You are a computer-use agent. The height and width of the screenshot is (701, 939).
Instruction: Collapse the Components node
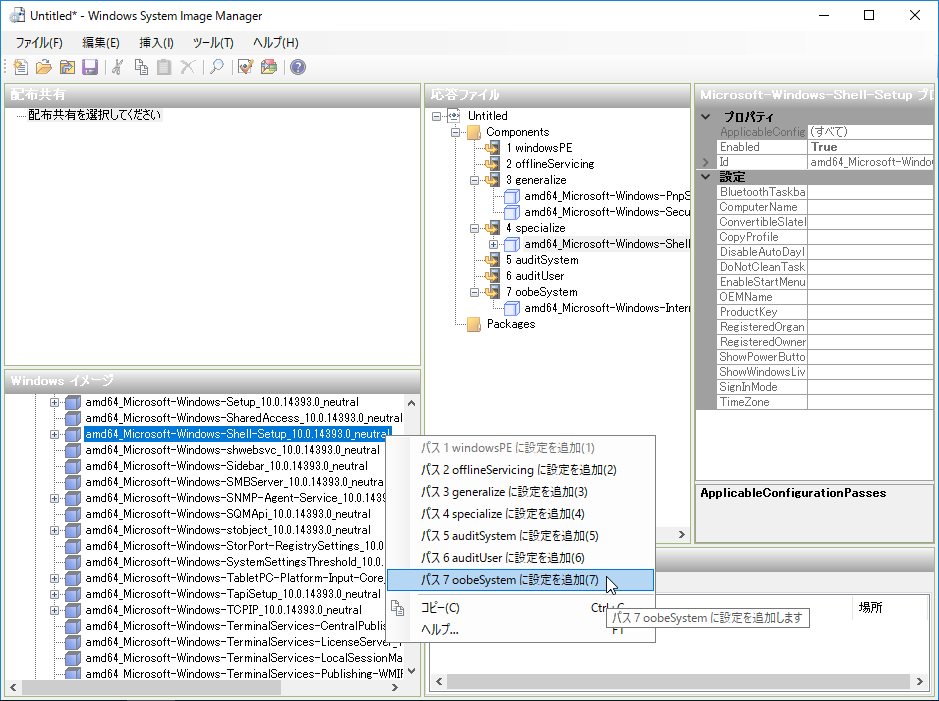[x=456, y=132]
